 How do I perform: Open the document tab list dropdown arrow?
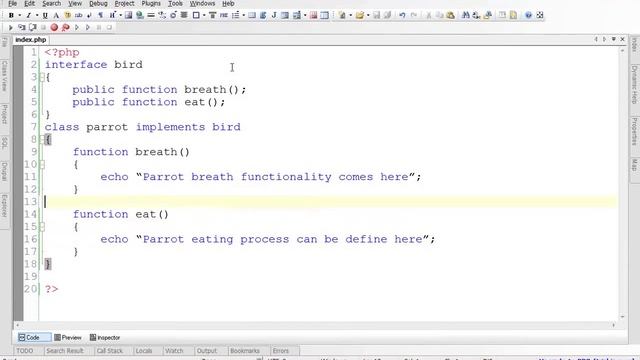pos(613,39)
